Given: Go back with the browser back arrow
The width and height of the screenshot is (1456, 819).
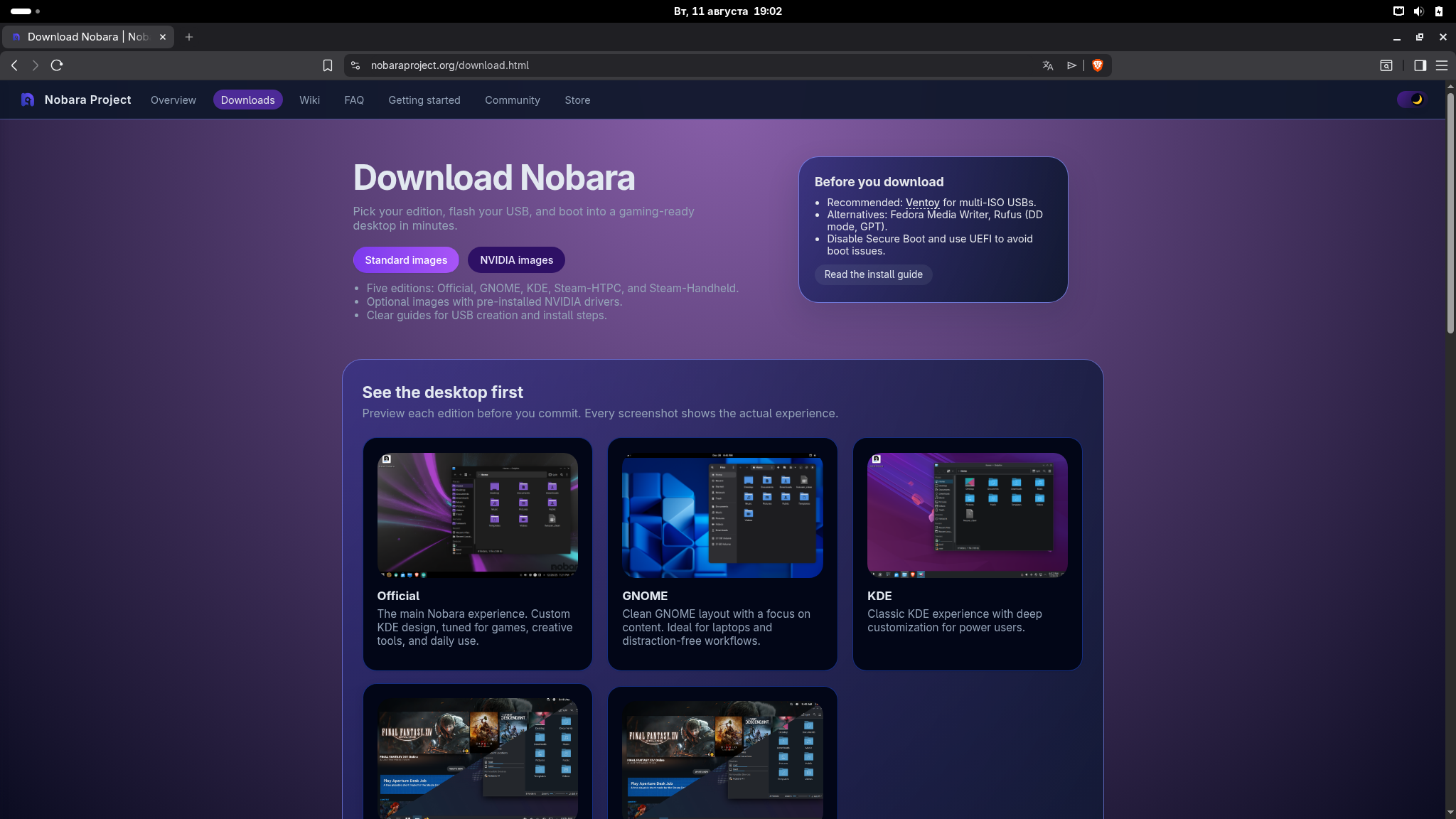Looking at the screenshot, I should coord(14,65).
